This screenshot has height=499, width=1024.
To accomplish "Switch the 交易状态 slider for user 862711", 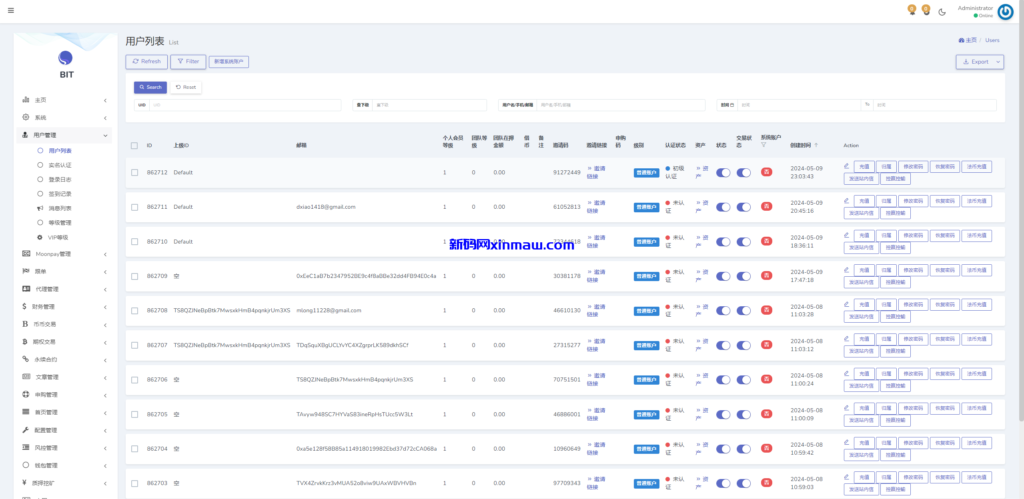I will [744, 207].
